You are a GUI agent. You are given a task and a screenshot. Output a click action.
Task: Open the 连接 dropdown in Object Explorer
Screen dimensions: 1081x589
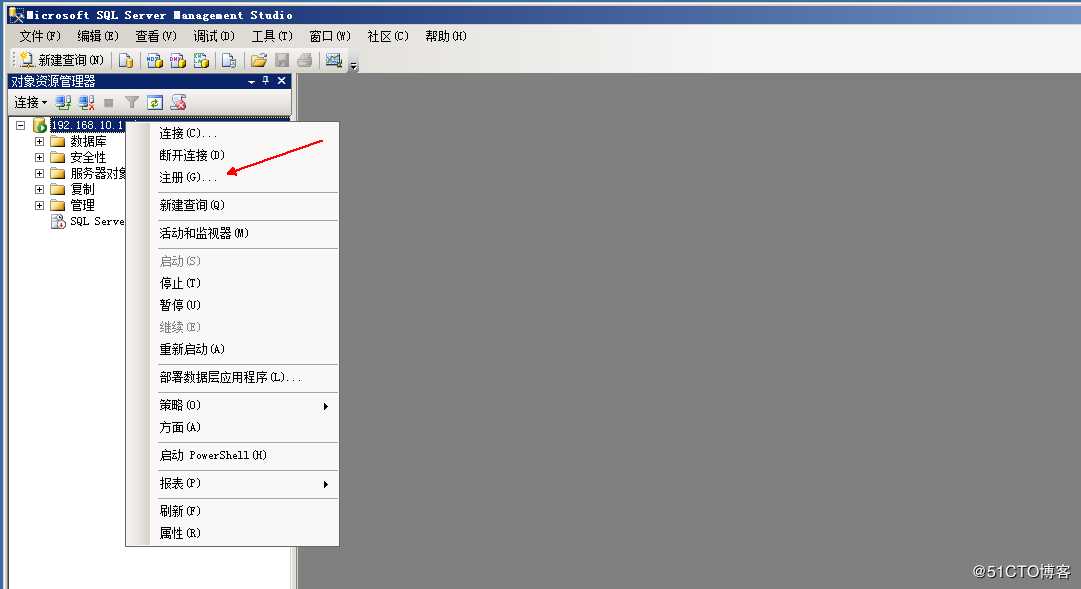pyautogui.click(x=31, y=103)
